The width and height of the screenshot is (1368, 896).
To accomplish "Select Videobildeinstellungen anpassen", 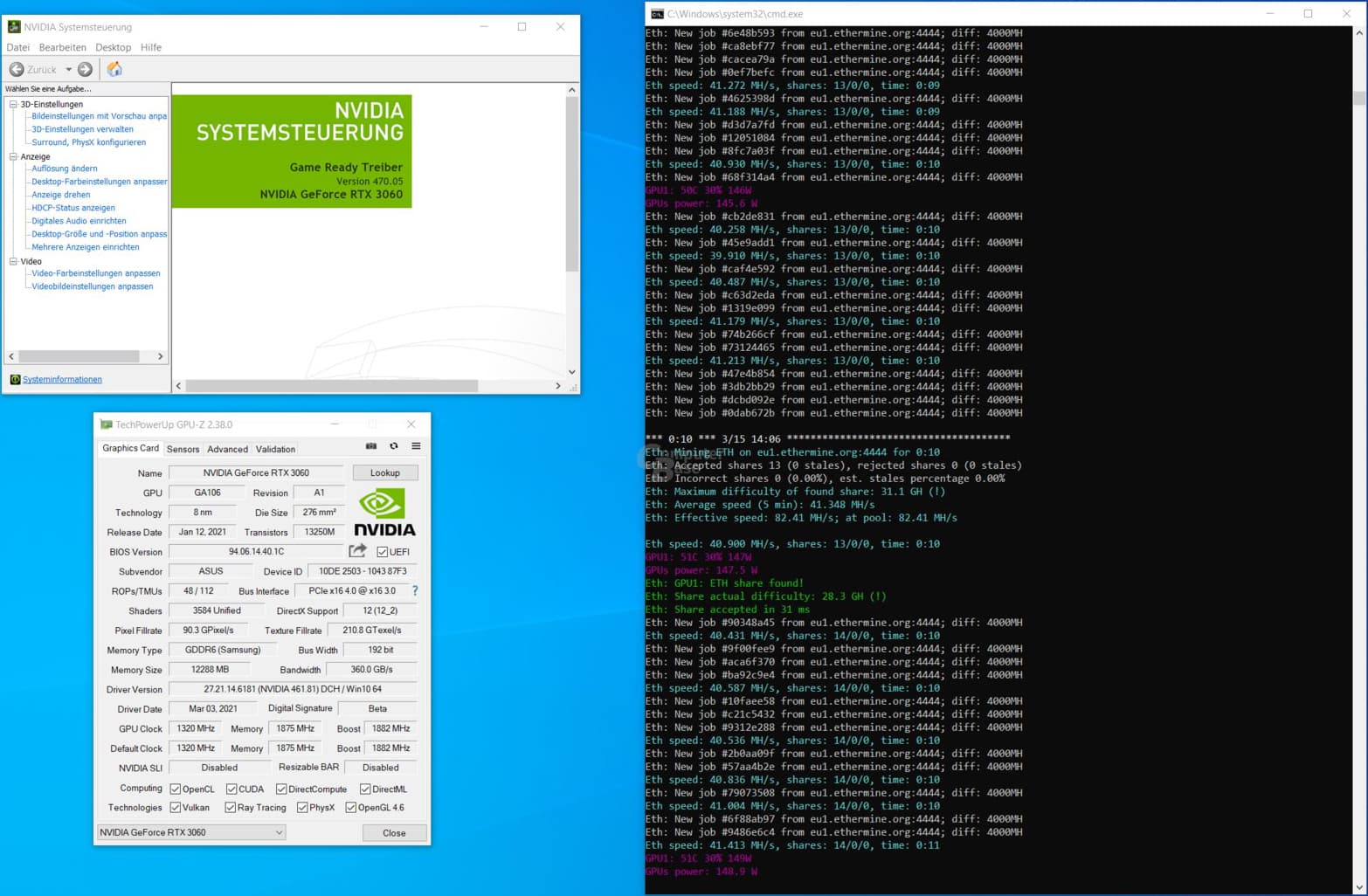I will (93, 286).
